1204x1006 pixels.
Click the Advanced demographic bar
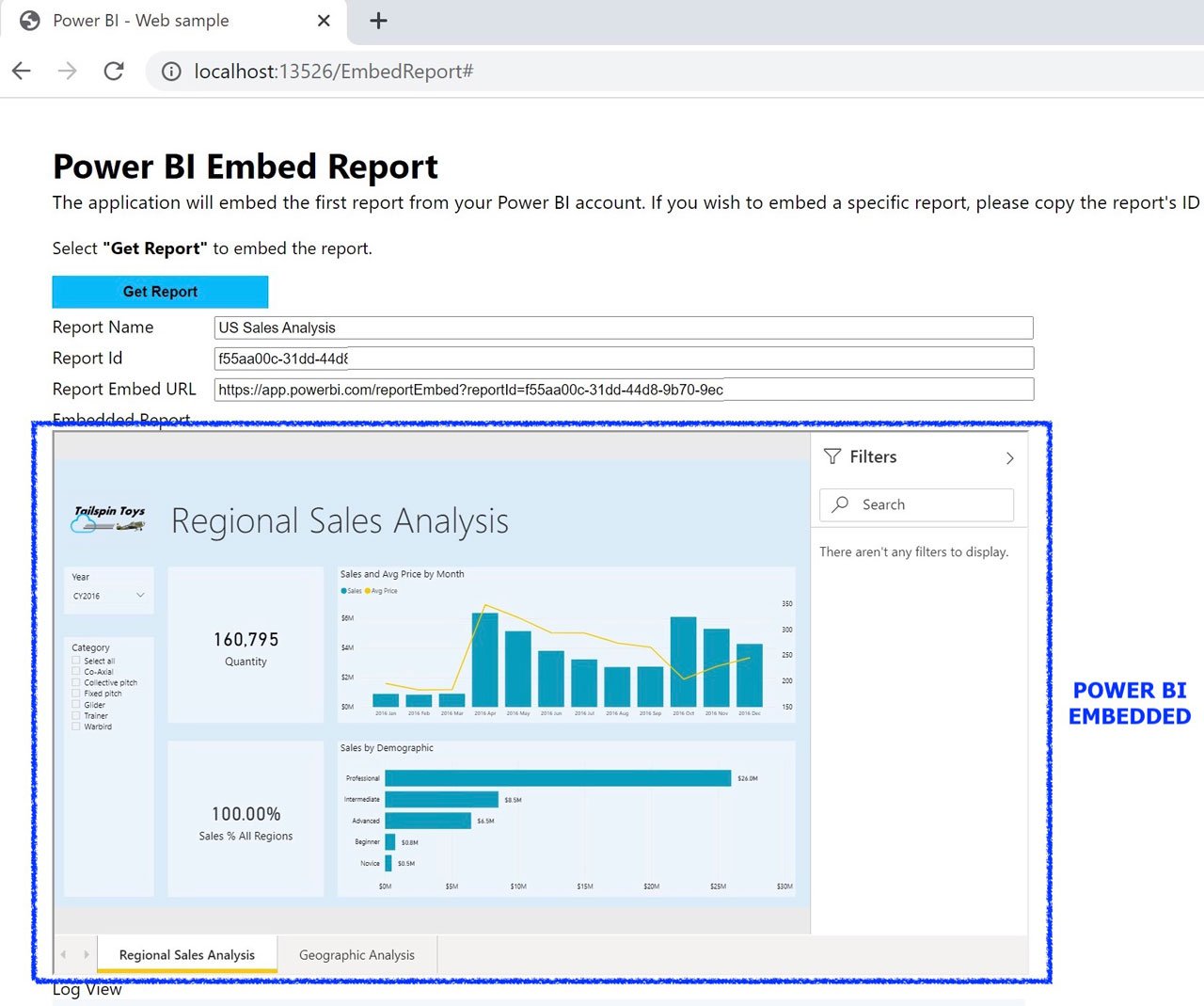tap(428, 821)
